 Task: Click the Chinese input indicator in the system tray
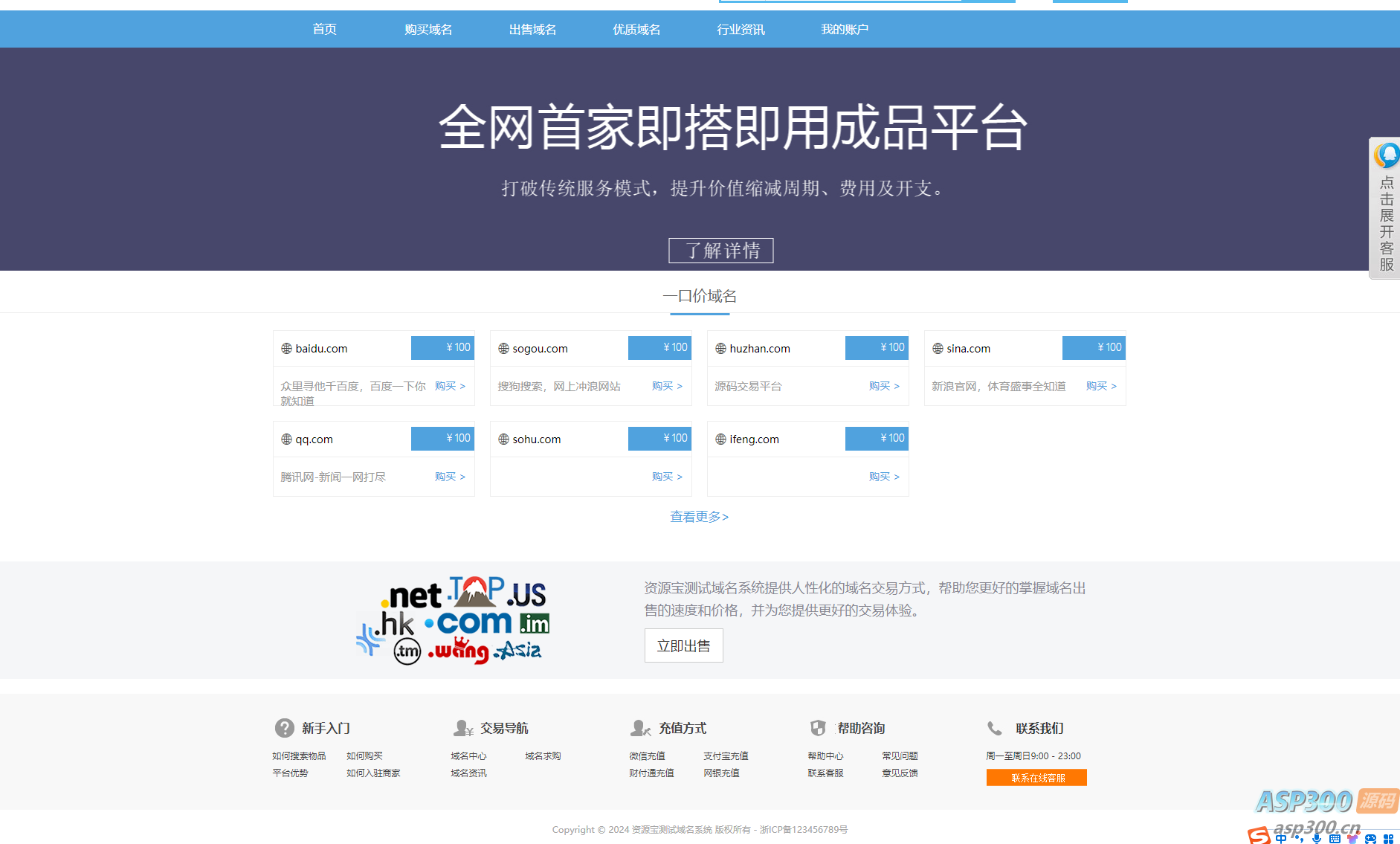pyautogui.click(x=1280, y=836)
